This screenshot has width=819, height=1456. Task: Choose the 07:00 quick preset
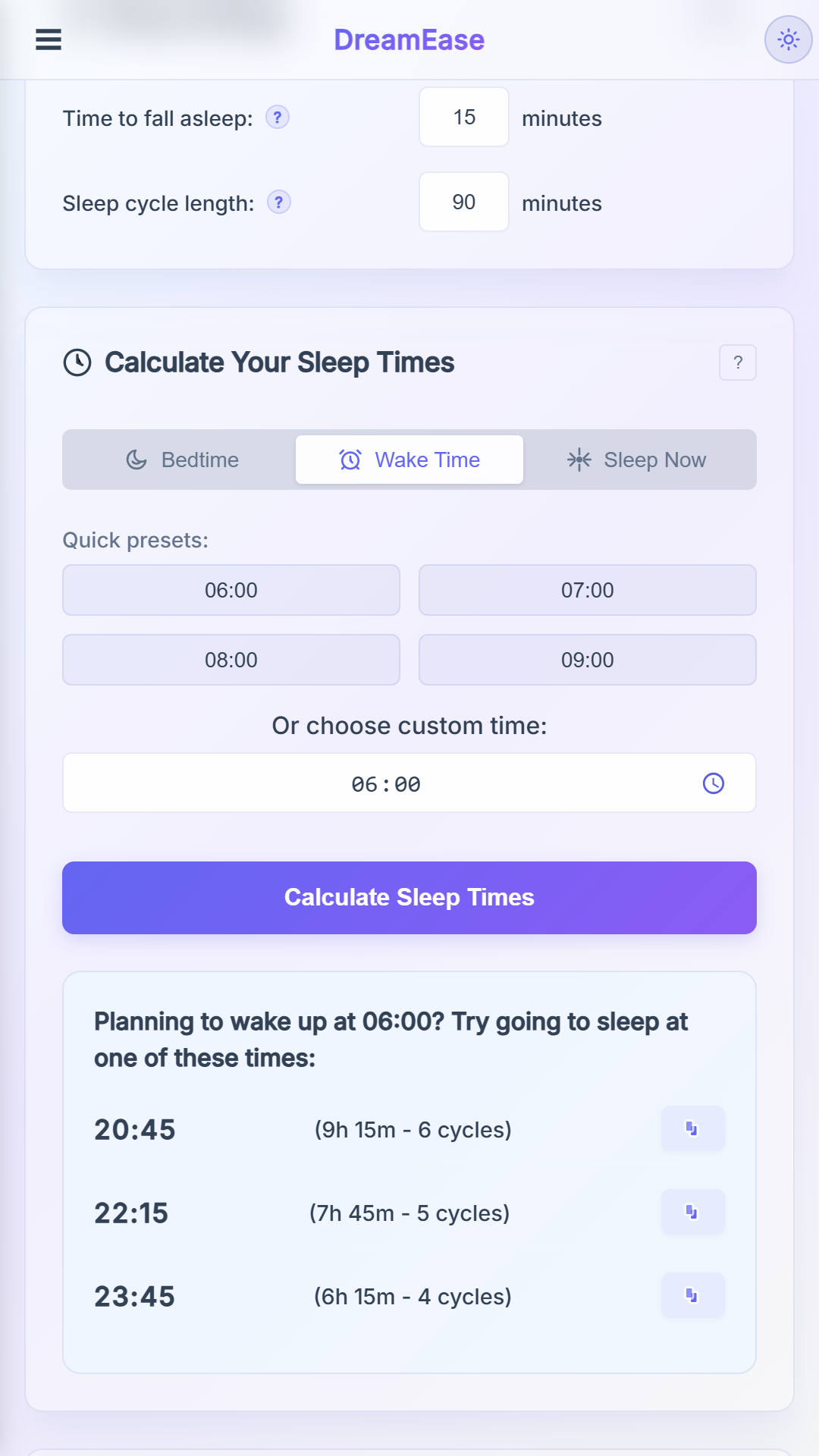(588, 590)
